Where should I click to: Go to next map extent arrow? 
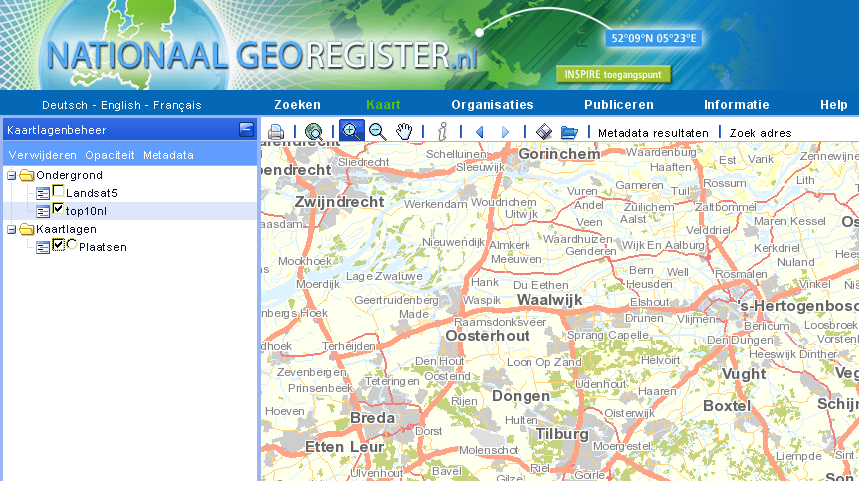pyautogui.click(x=505, y=132)
